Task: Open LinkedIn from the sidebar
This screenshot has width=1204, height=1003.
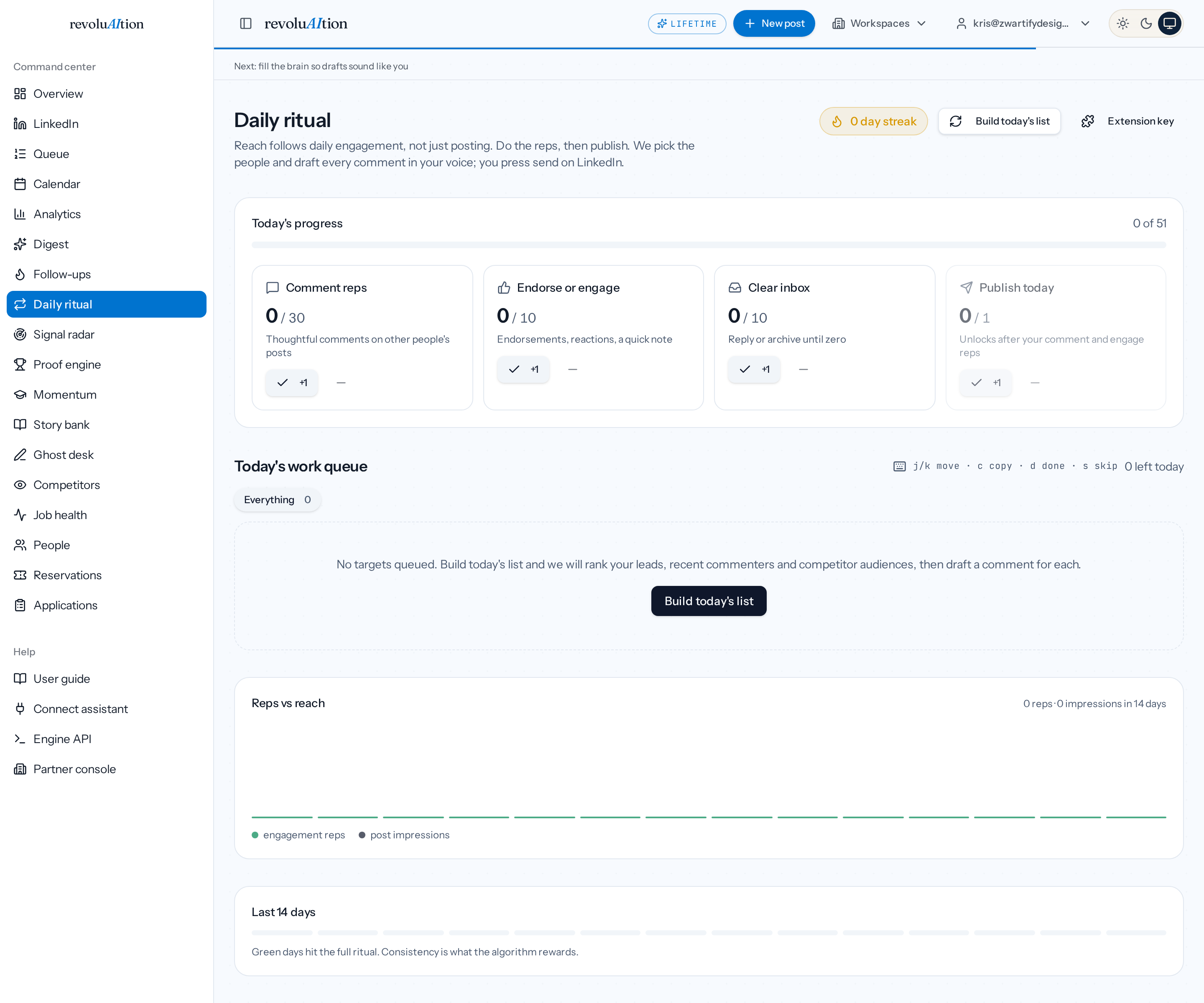Action: (107, 124)
